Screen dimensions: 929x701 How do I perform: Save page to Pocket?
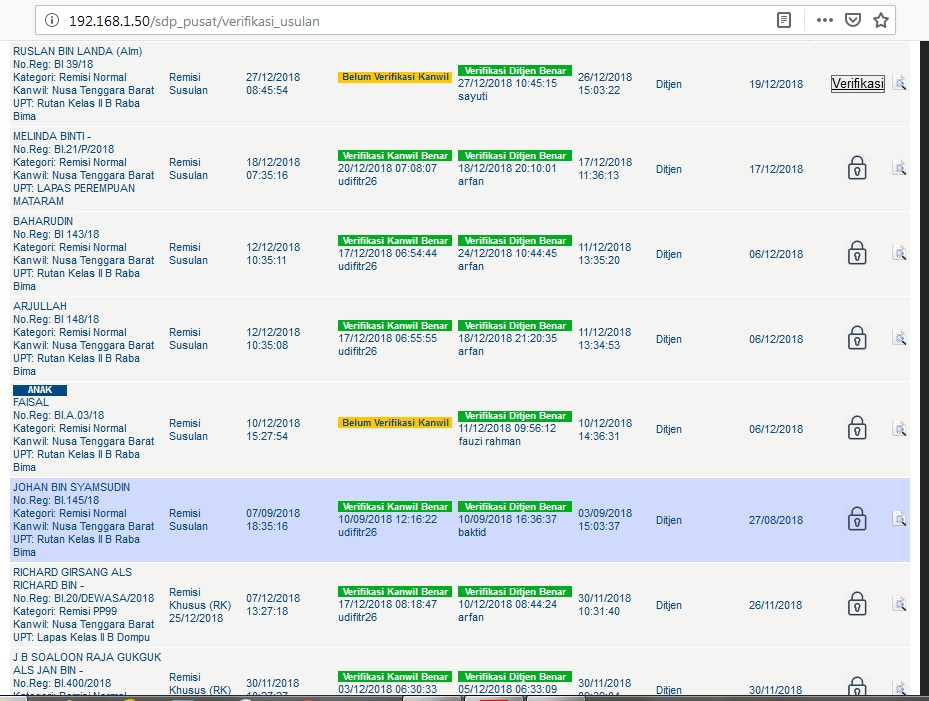853,20
